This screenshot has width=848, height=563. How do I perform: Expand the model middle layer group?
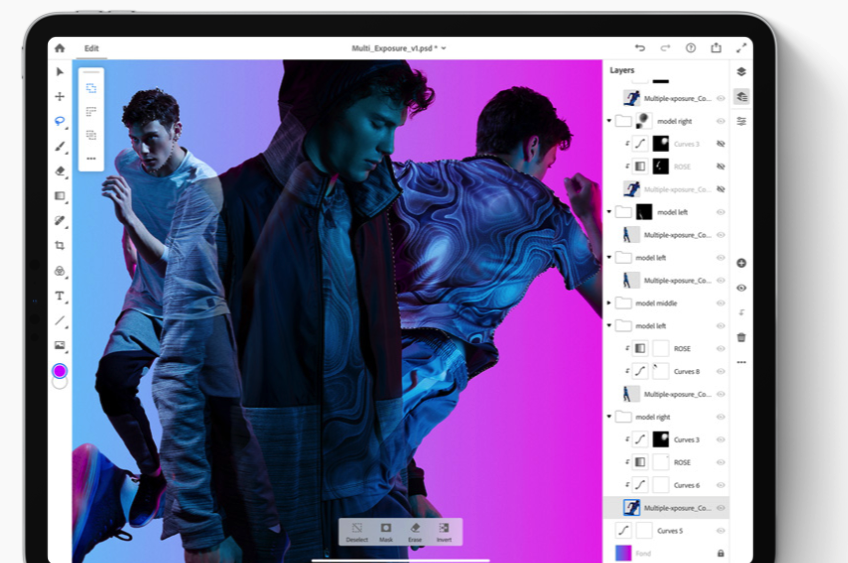click(x=609, y=303)
